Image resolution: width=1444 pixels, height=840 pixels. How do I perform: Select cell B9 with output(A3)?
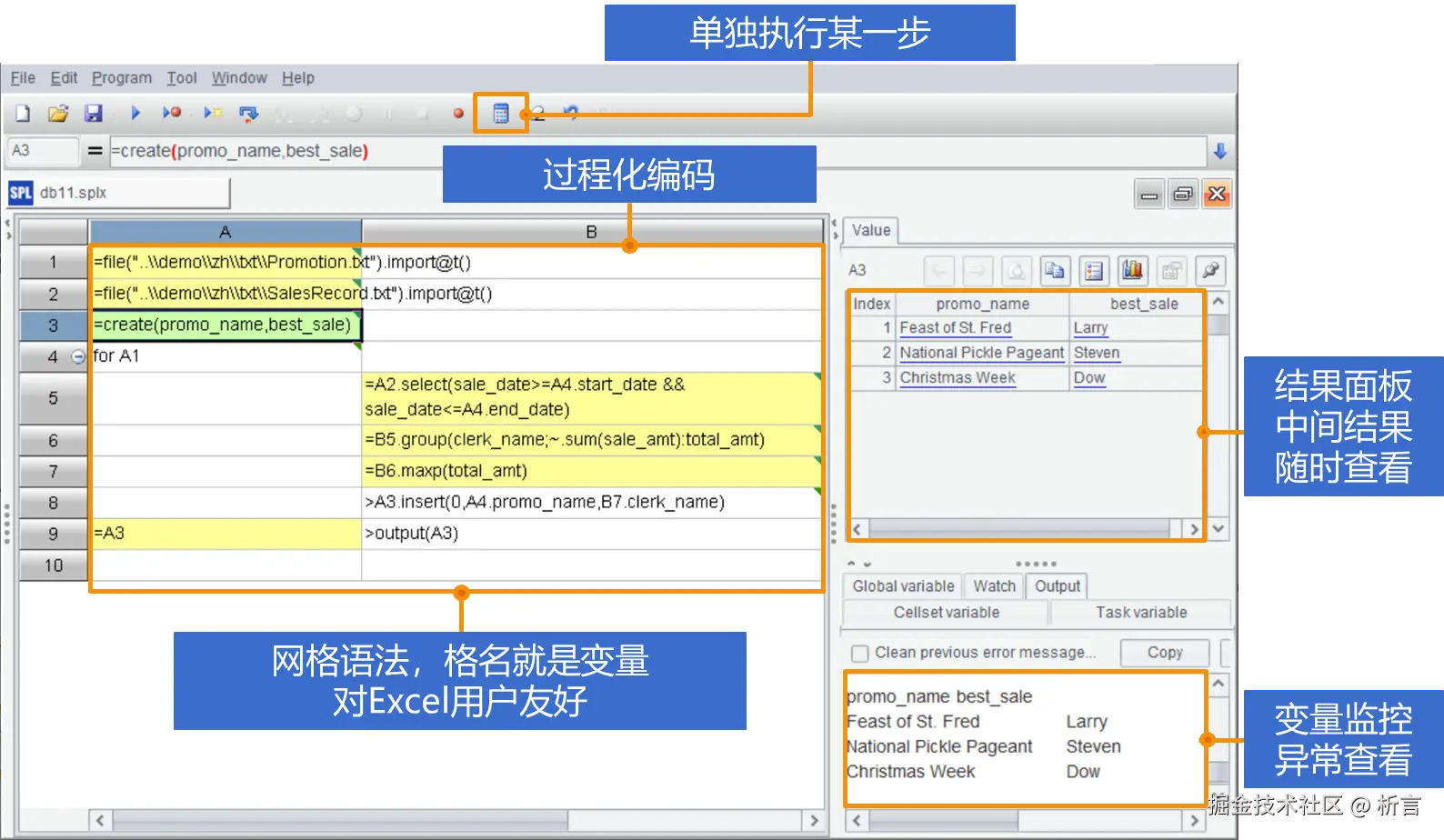point(591,534)
